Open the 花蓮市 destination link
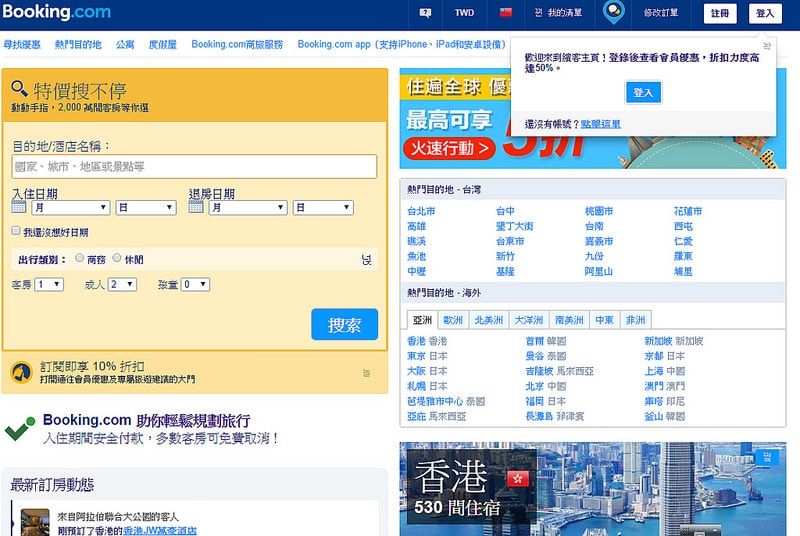 688,211
